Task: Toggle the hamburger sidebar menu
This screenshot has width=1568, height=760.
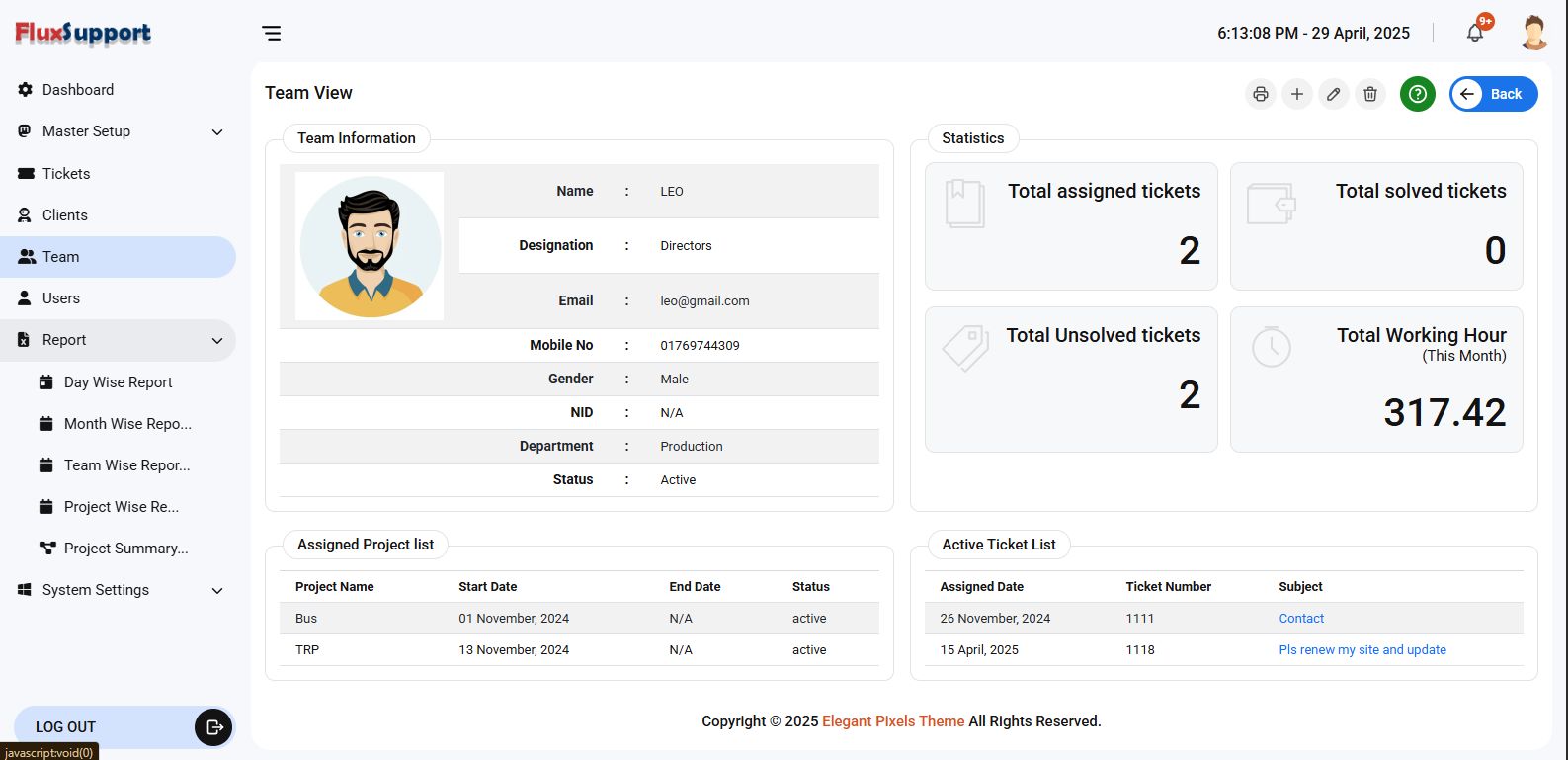Action: (x=272, y=34)
